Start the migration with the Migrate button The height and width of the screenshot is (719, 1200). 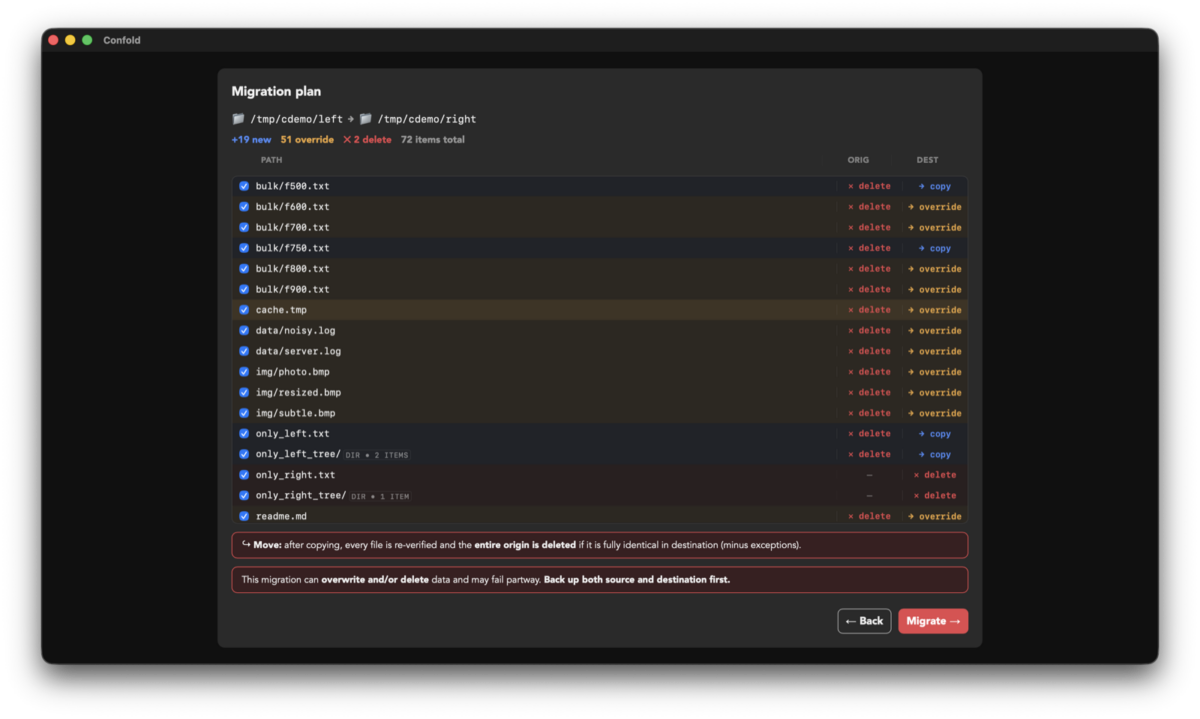[x=933, y=621]
